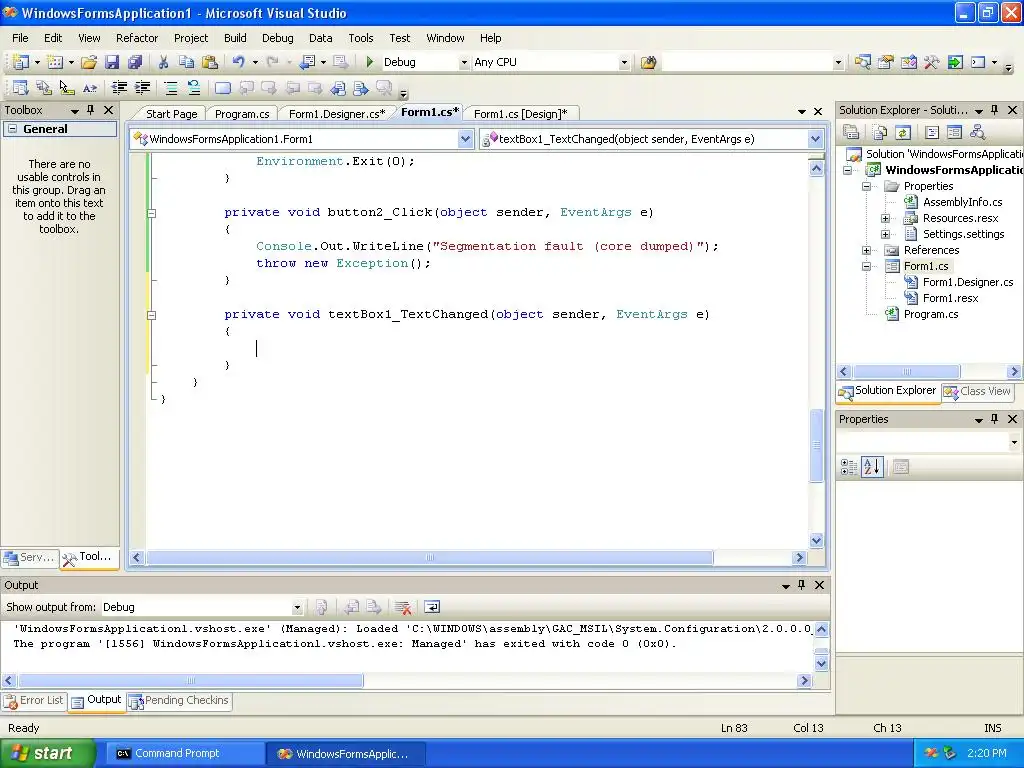Screen dimensions: 1024x768
Task: Click the Object Browser toolbar icon
Action: (908, 62)
